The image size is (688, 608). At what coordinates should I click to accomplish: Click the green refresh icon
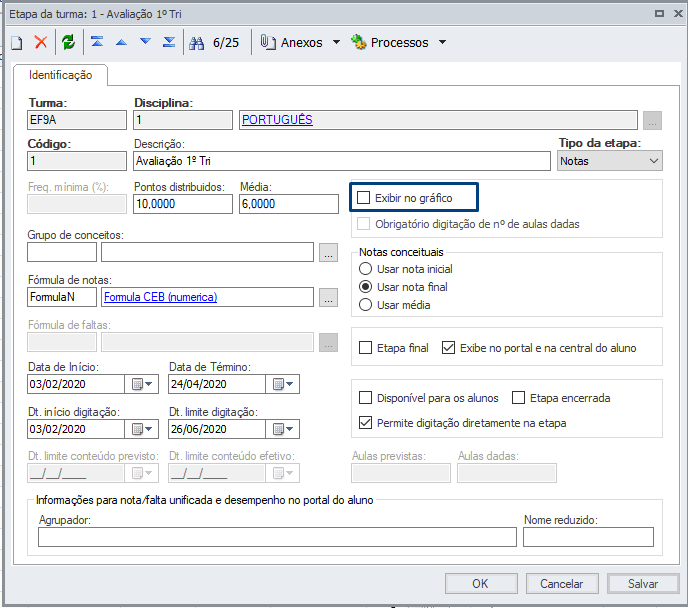[x=68, y=43]
